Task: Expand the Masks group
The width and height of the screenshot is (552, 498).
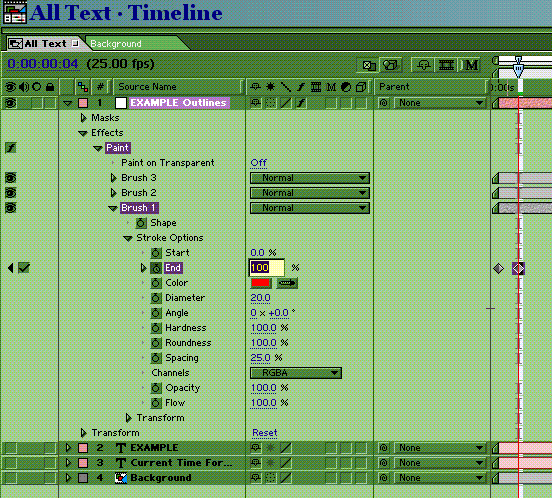Action: [x=83, y=118]
